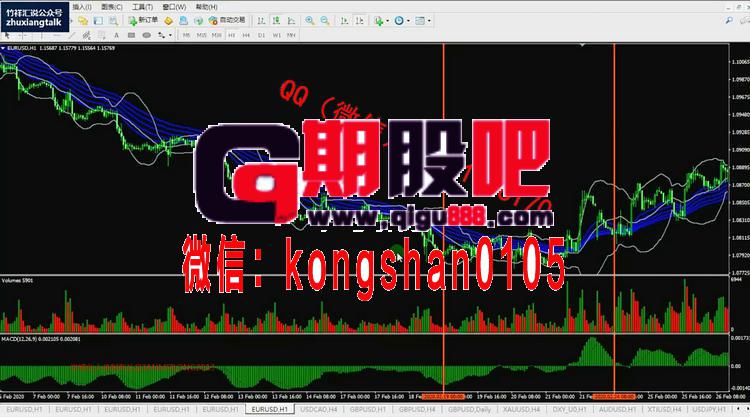Click the MACD(12,26,9) indicator label
Screen dimensions: 750x417
[x=41, y=339]
